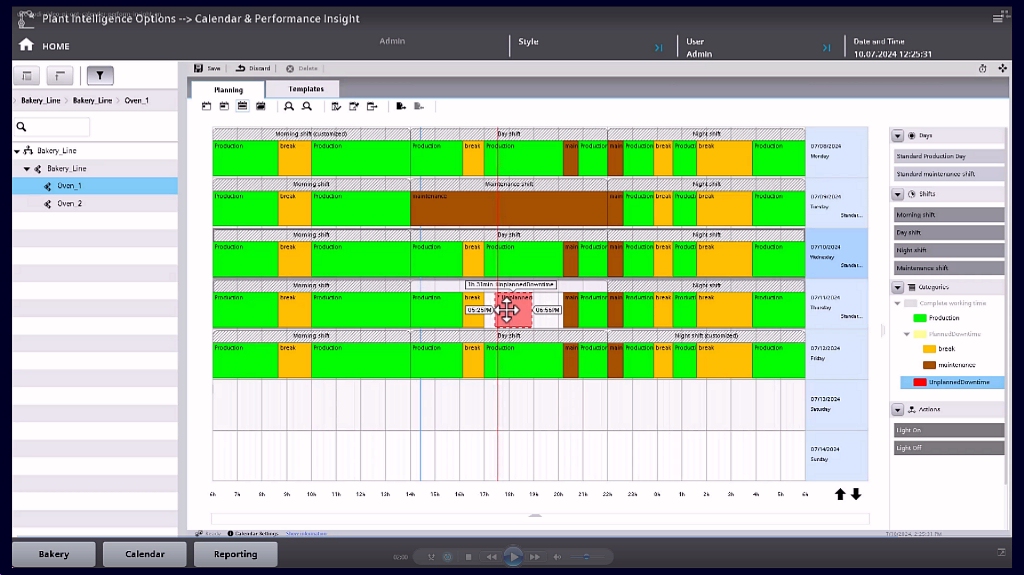Click the first magnifier zoom icon

pos(289,106)
